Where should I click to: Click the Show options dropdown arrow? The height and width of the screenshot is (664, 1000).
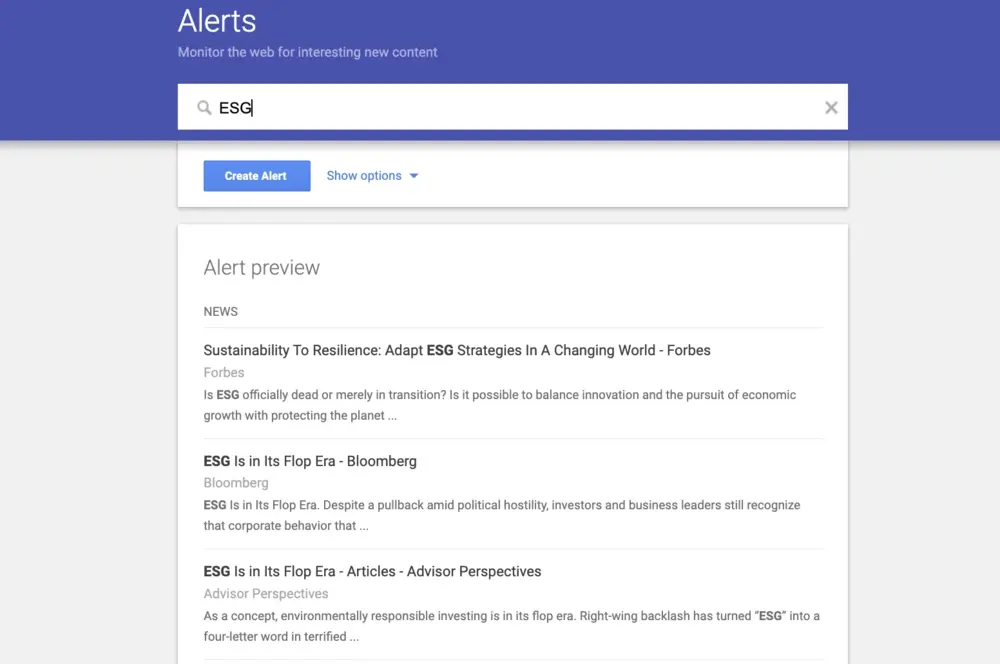(x=414, y=175)
